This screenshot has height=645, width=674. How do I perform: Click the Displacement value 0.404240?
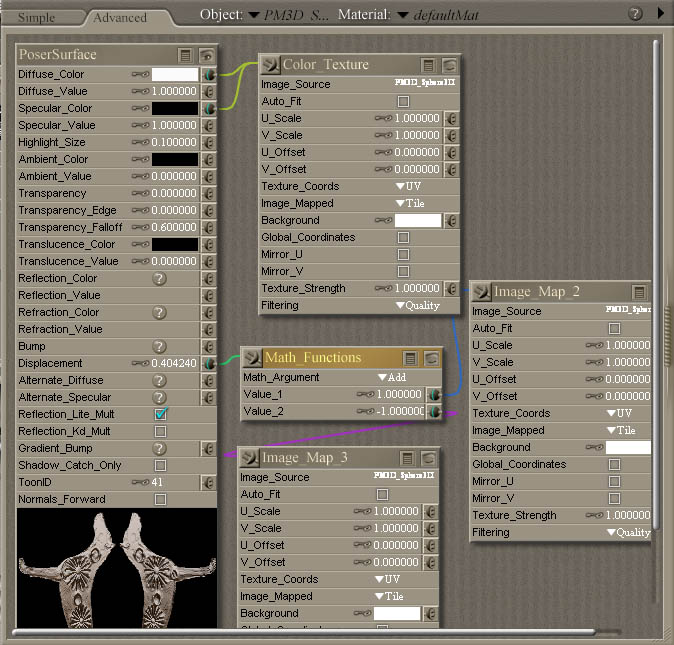pyautogui.click(x=174, y=364)
